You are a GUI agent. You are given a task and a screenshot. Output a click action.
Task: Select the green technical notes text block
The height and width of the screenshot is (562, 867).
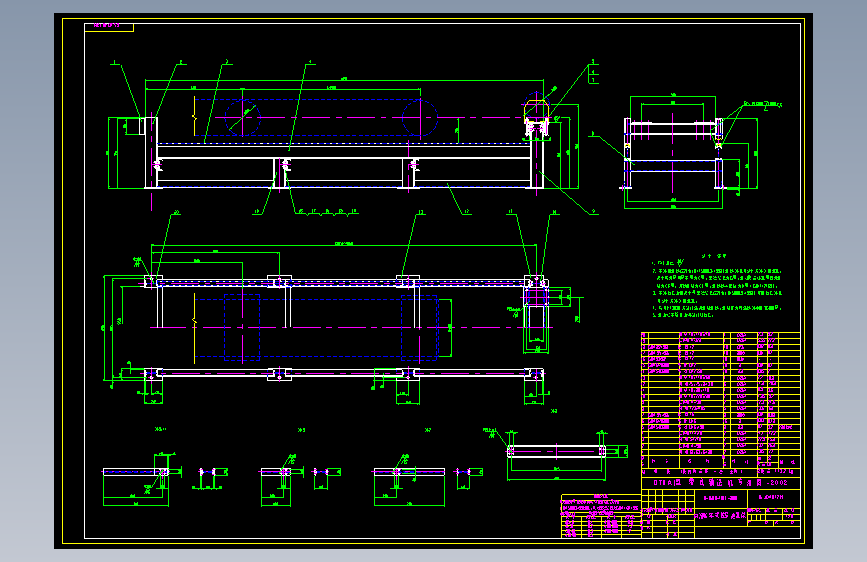[717, 285]
